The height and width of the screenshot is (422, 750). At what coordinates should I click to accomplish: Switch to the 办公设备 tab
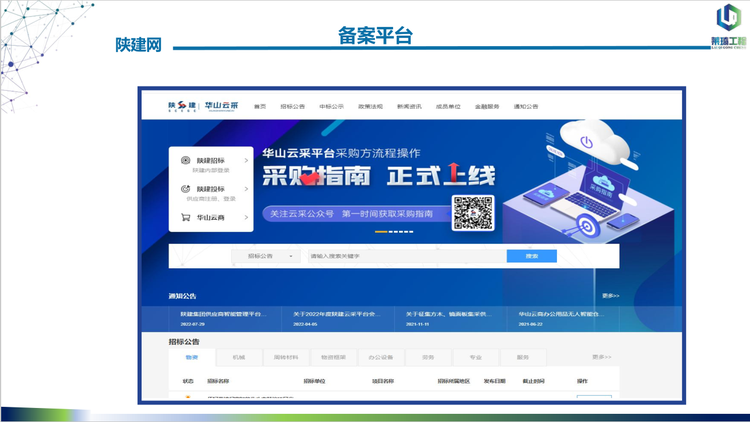click(x=381, y=357)
